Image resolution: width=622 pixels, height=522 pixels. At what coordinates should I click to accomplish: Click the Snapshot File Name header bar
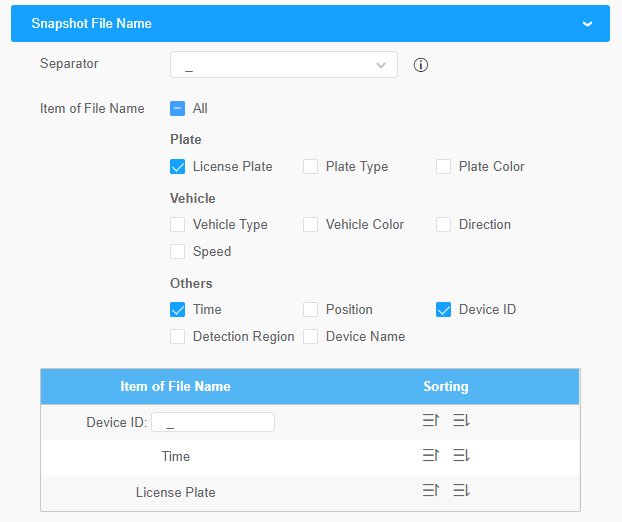[x=310, y=23]
